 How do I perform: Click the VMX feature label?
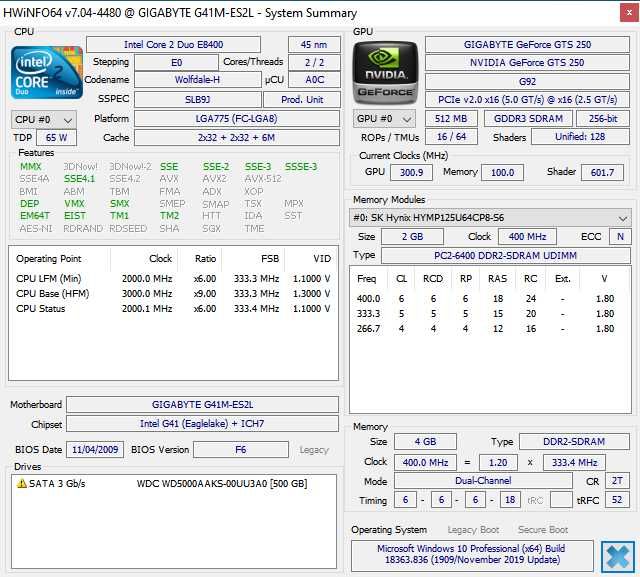[74, 203]
